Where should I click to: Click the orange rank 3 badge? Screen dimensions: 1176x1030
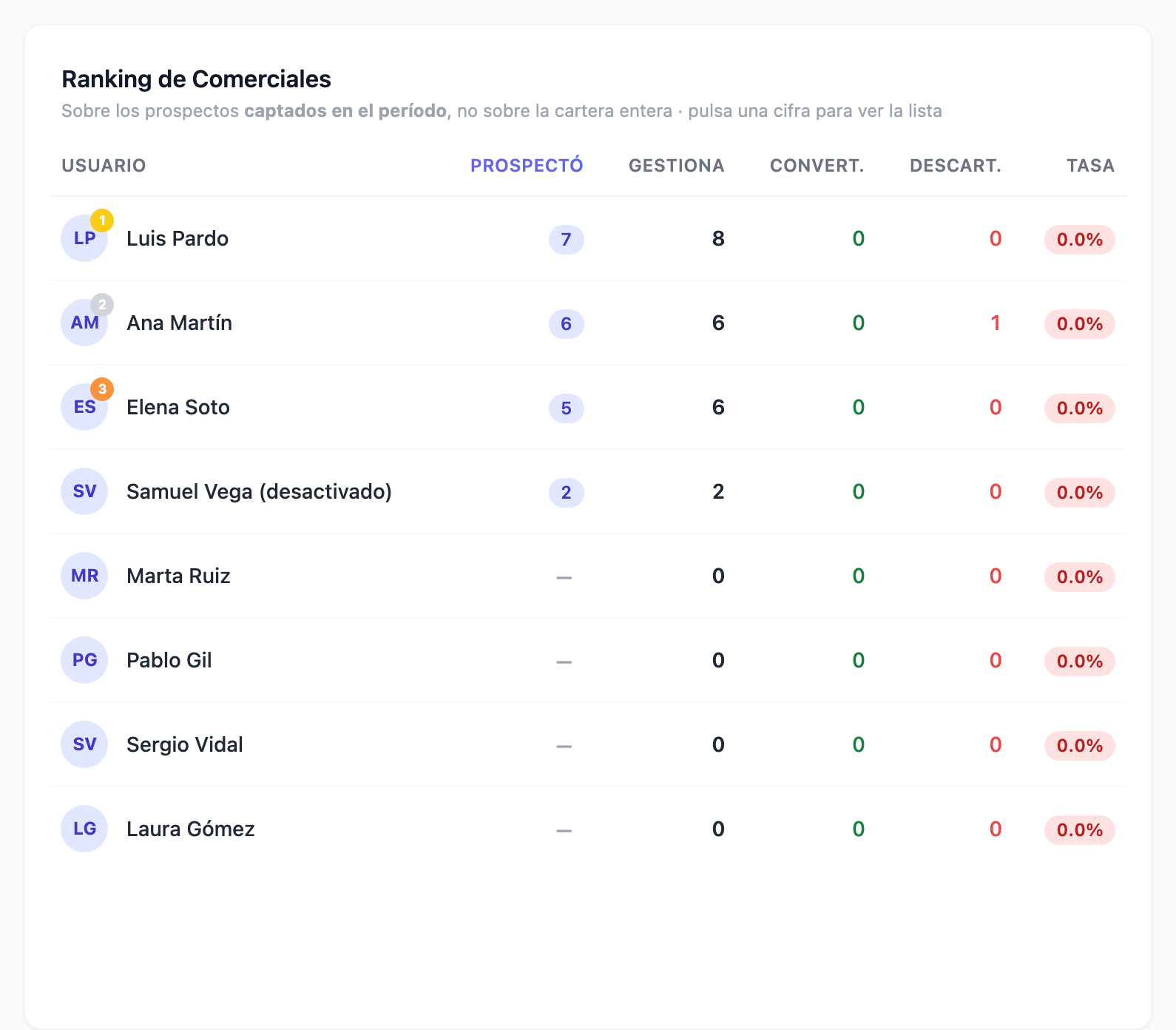102,389
